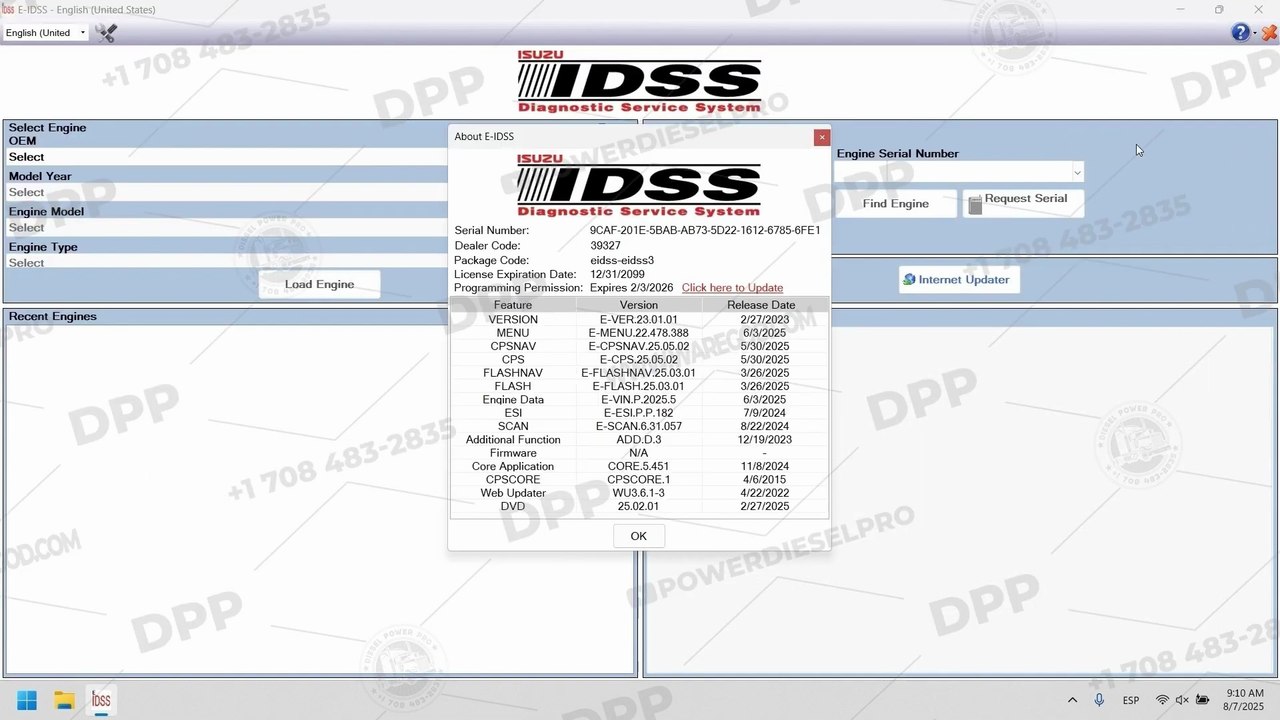Click Web Updater version WU3.6.1-3
The height and width of the screenshot is (720, 1280).
click(x=639, y=493)
